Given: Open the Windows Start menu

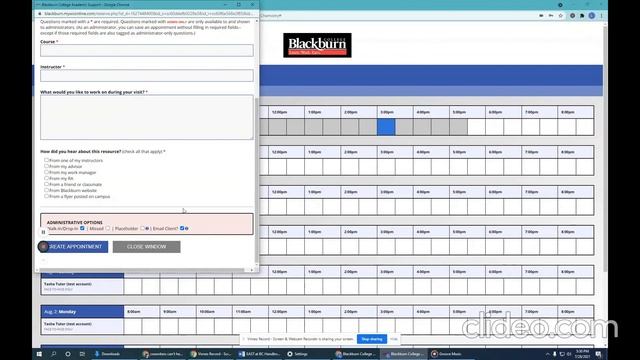Looking at the screenshot, I should point(39,354).
